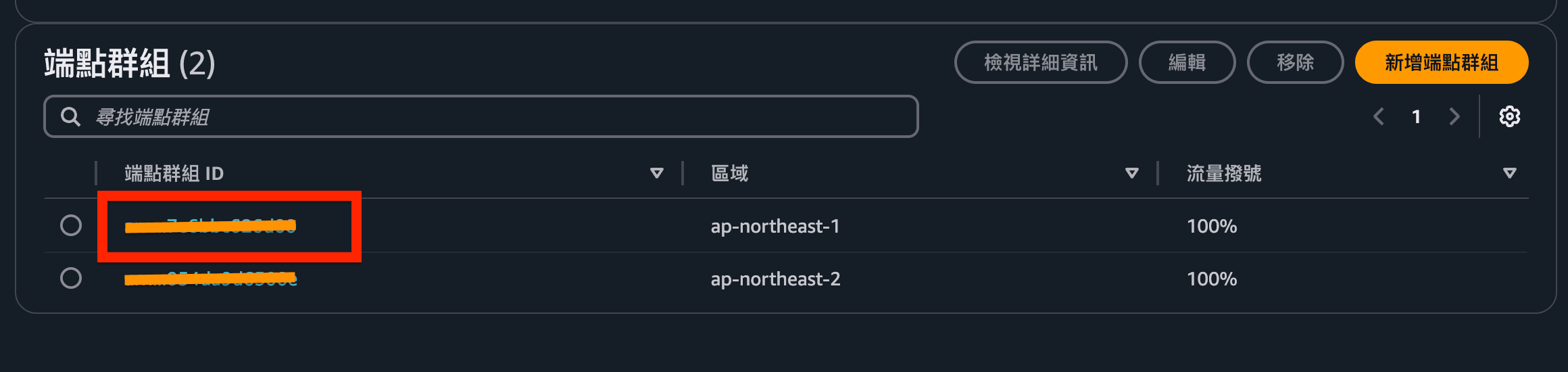Select the ap-northeast-2 endpoint group radio button
Image resolution: width=1568 pixels, height=372 pixels.
tap(71, 278)
